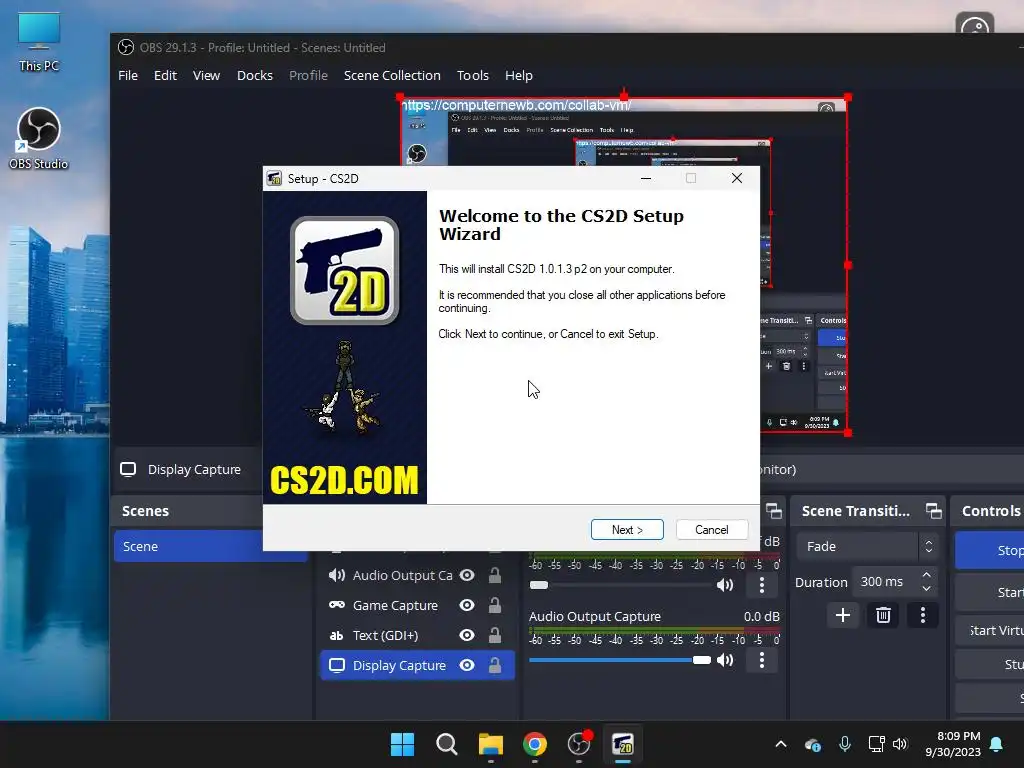Open This PC desktop icon
Image resolution: width=1024 pixels, height=768 pixels.
coord(39,42)
